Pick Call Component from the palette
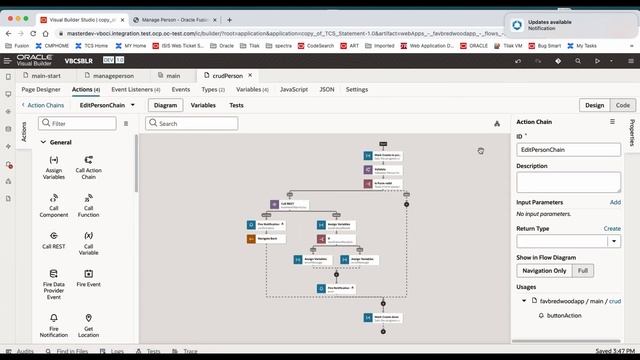 pyautogui.click(x=54, y=205)
